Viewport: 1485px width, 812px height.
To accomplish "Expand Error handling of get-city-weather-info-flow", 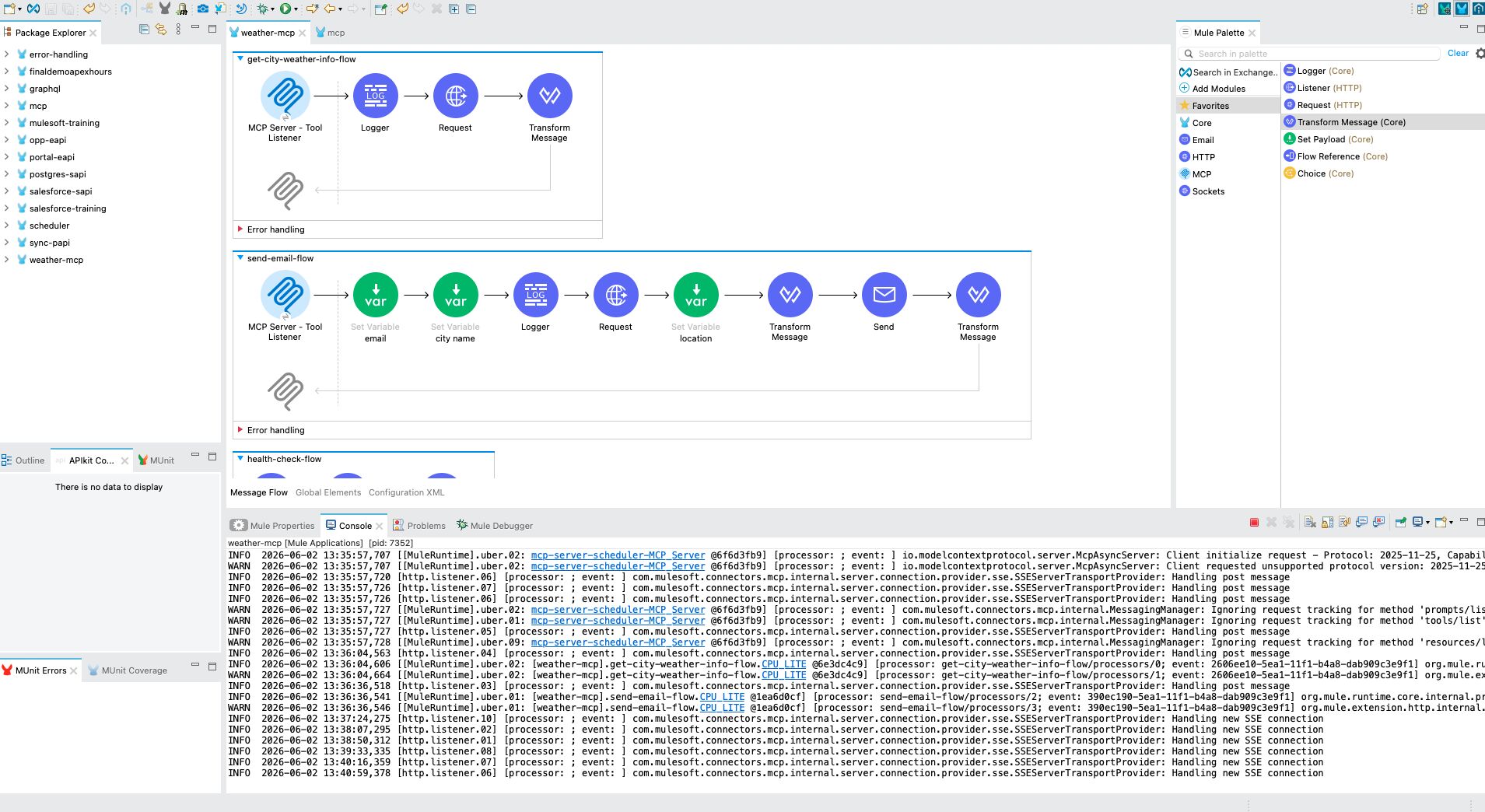I will click(240, 229).
